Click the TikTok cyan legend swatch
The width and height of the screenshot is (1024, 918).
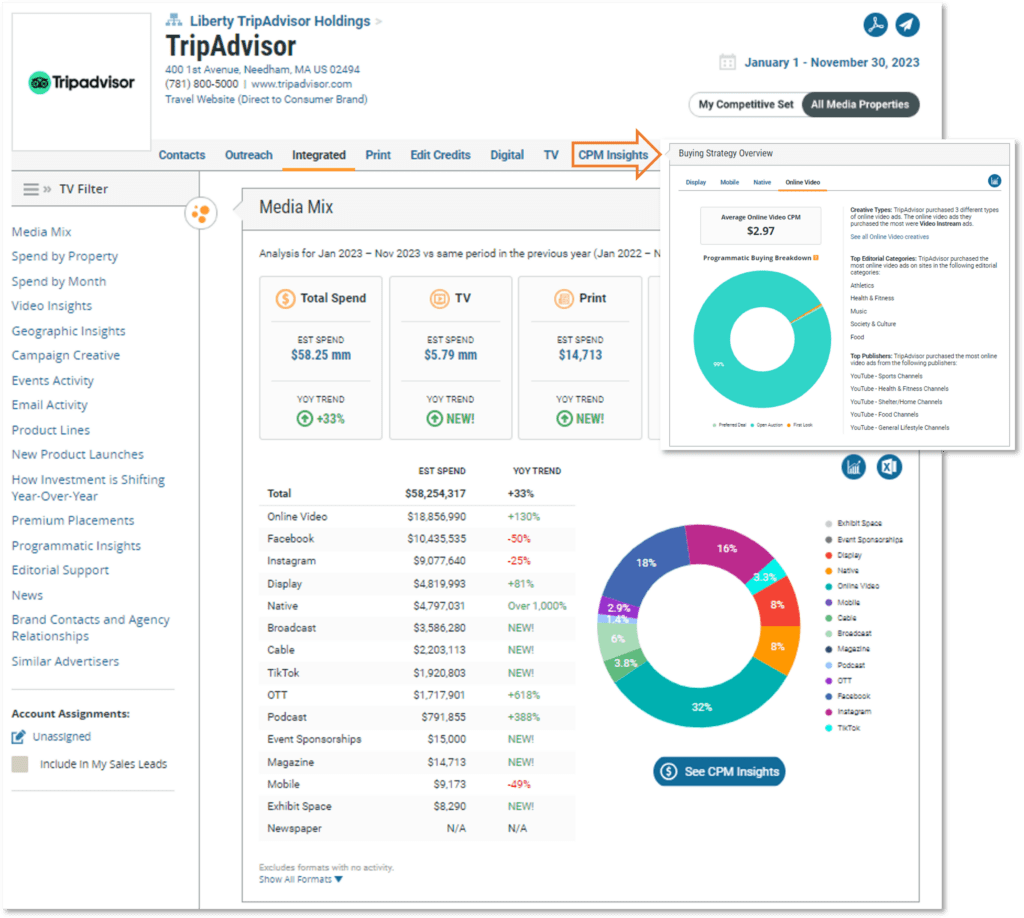pyautogui.click(x=829, y=728)
